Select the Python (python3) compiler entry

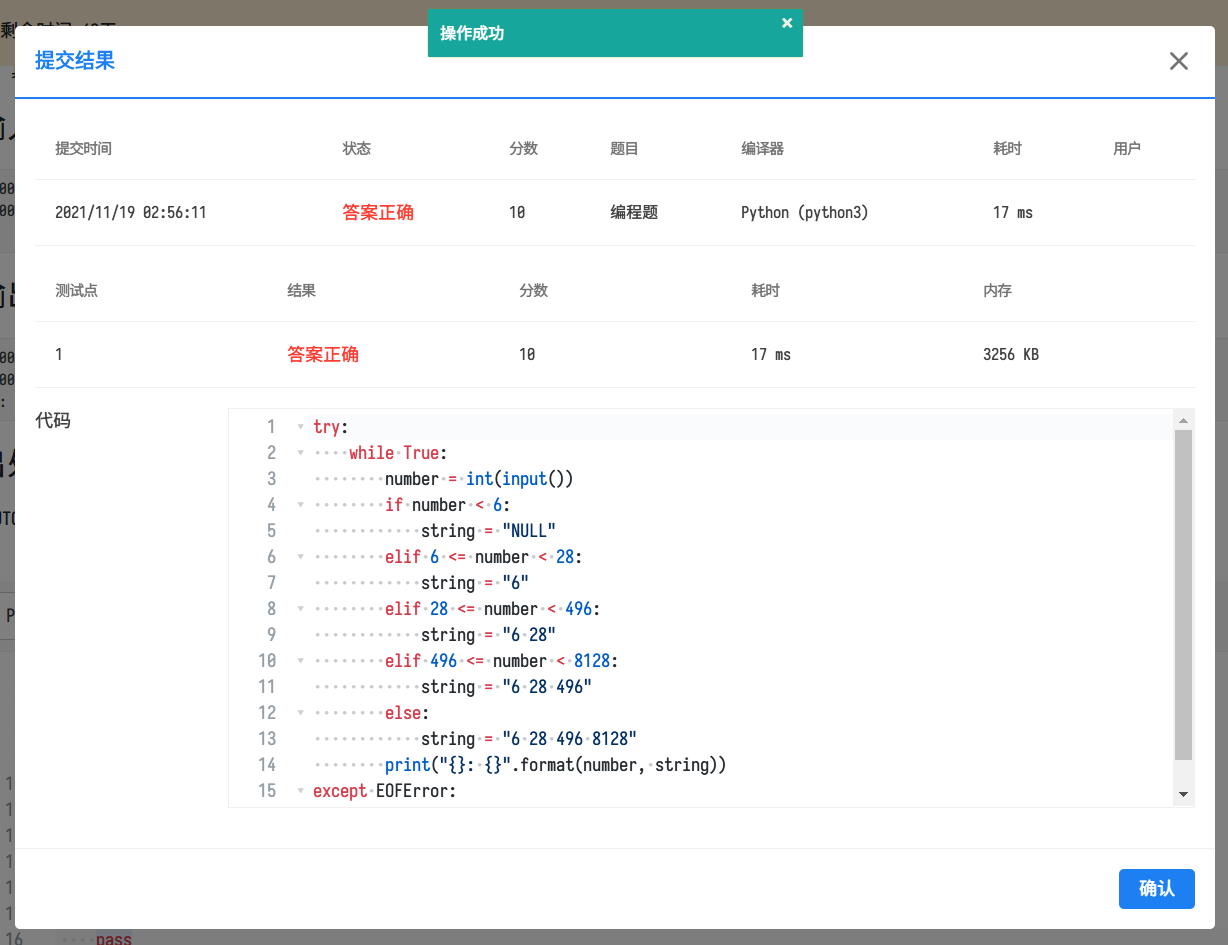804,212
